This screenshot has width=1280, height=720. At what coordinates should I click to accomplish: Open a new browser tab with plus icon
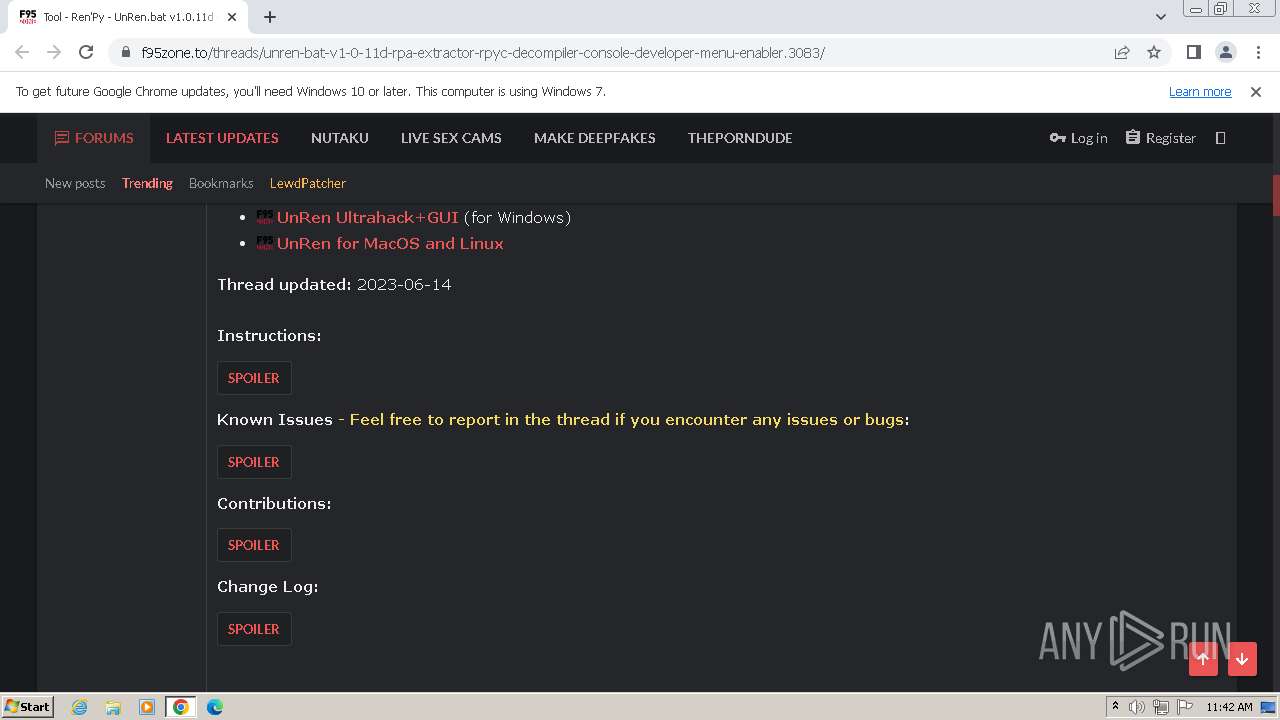(x=270, y=16)
